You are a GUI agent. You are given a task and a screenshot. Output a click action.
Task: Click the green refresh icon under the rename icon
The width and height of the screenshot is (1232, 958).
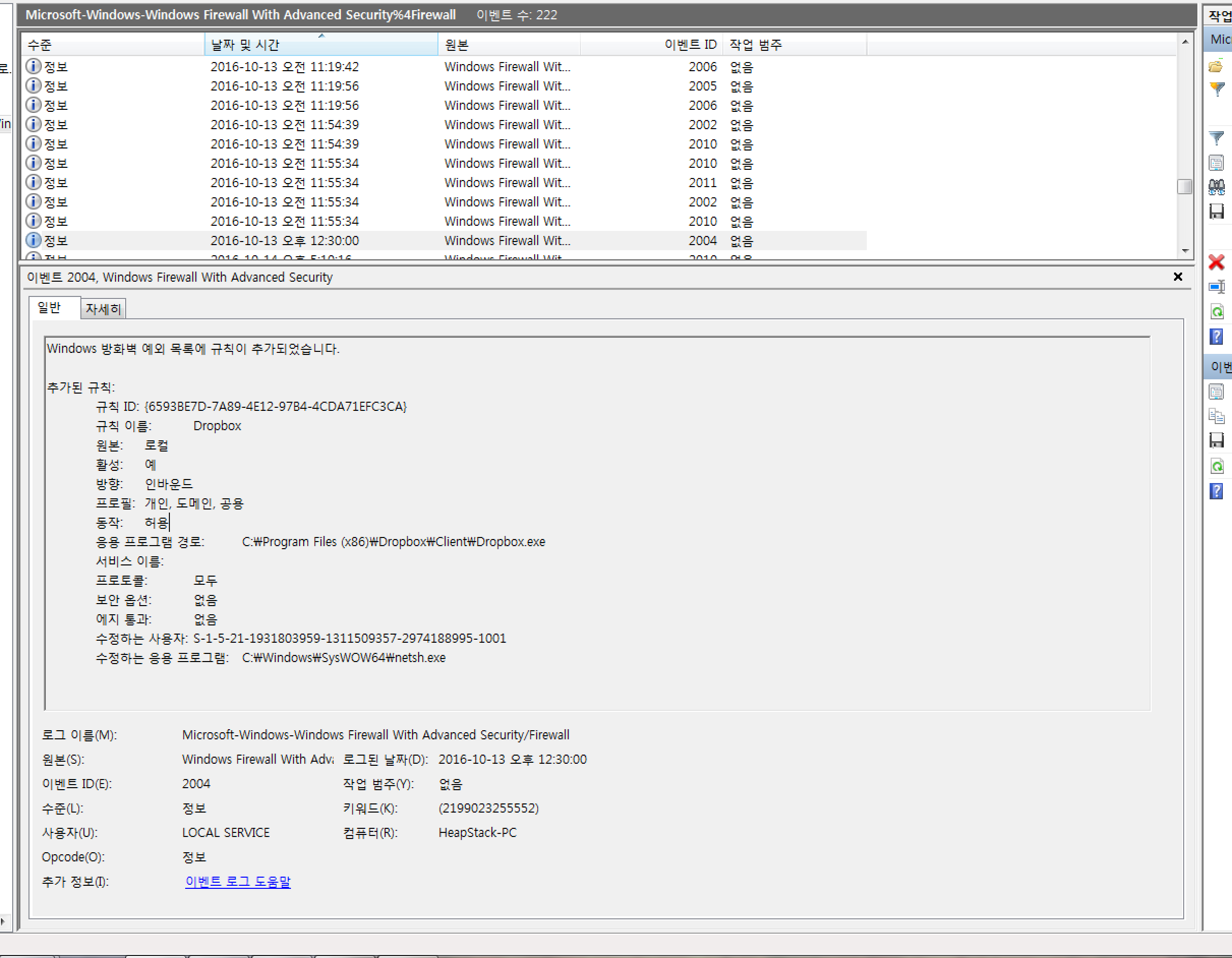click(1217, 311)
